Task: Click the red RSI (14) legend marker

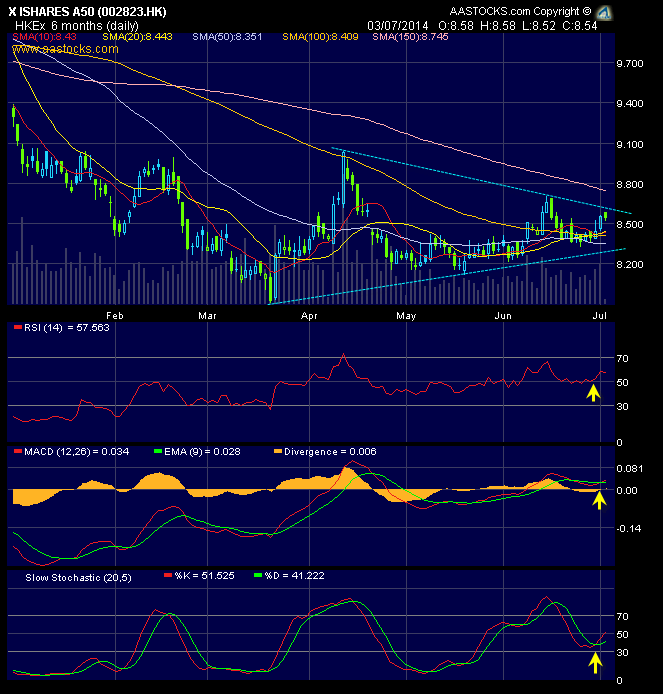Action: 18,328
